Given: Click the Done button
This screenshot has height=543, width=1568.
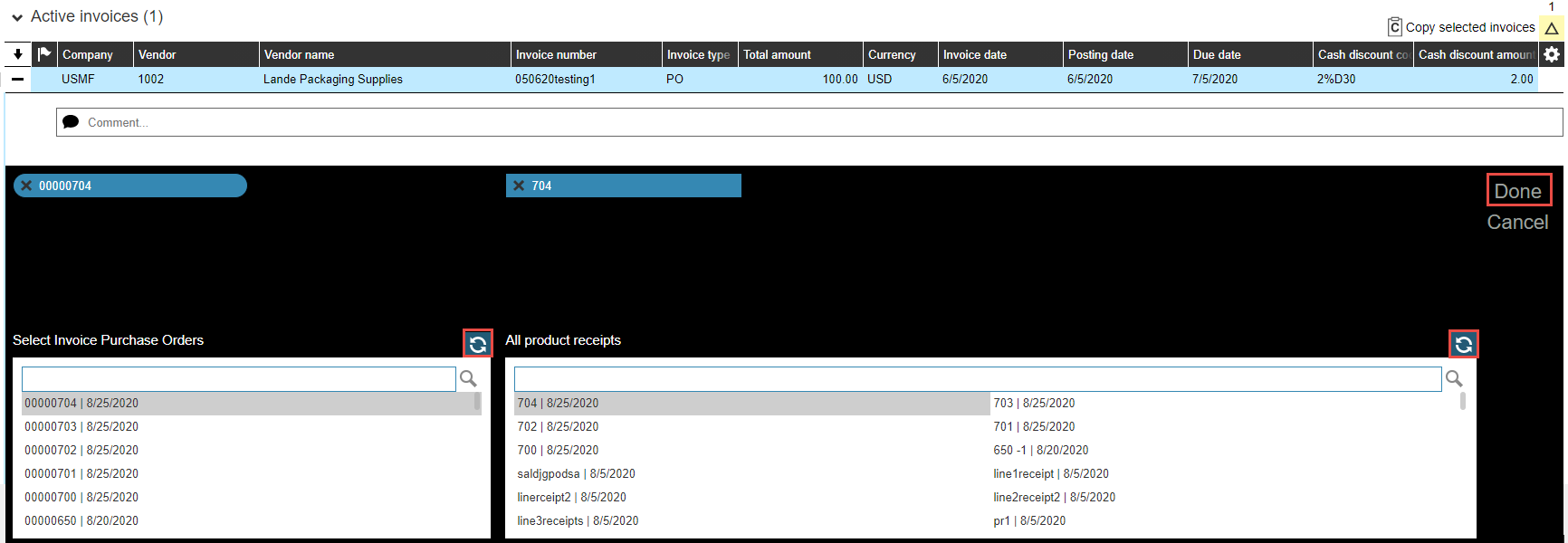Looking at the screenshot, I should (1518, 191).
